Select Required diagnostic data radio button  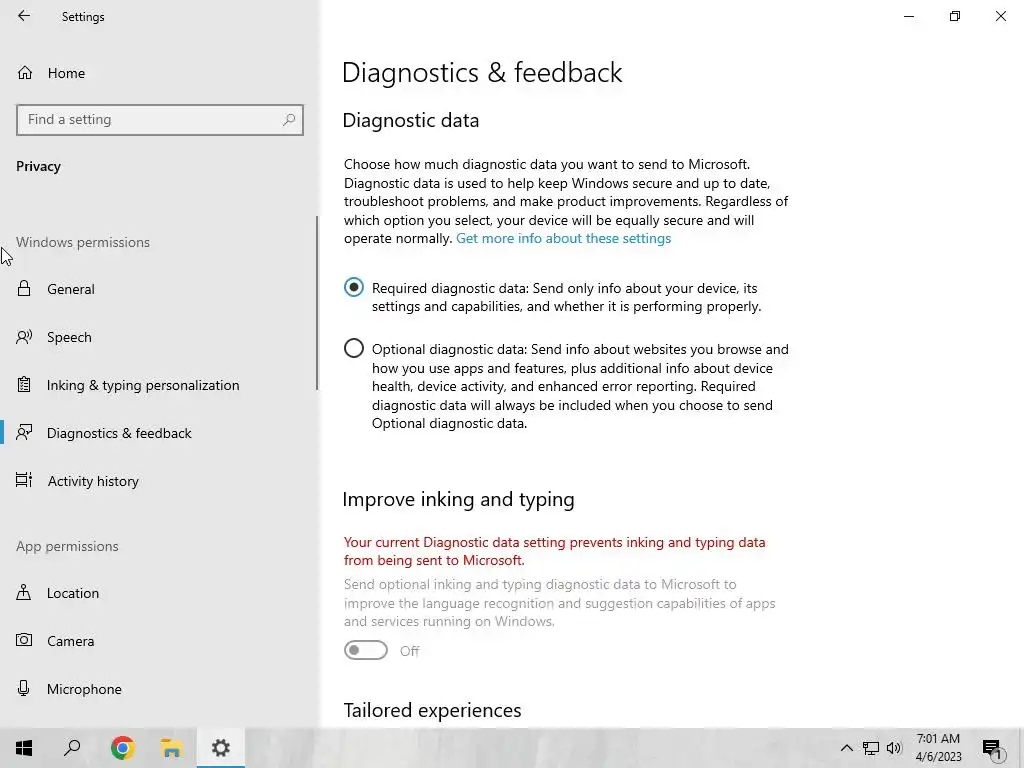click(354, 287)
